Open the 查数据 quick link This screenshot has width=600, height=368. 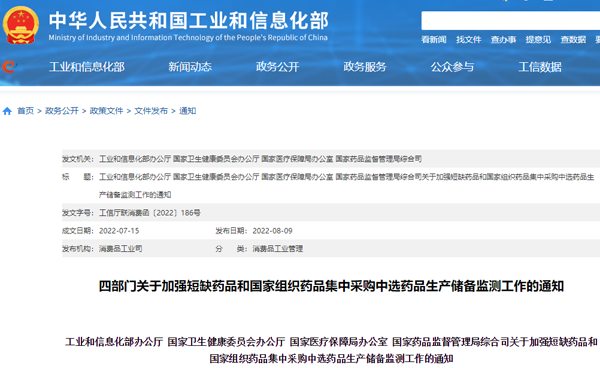pyautogui.click(x=573, y=39)
